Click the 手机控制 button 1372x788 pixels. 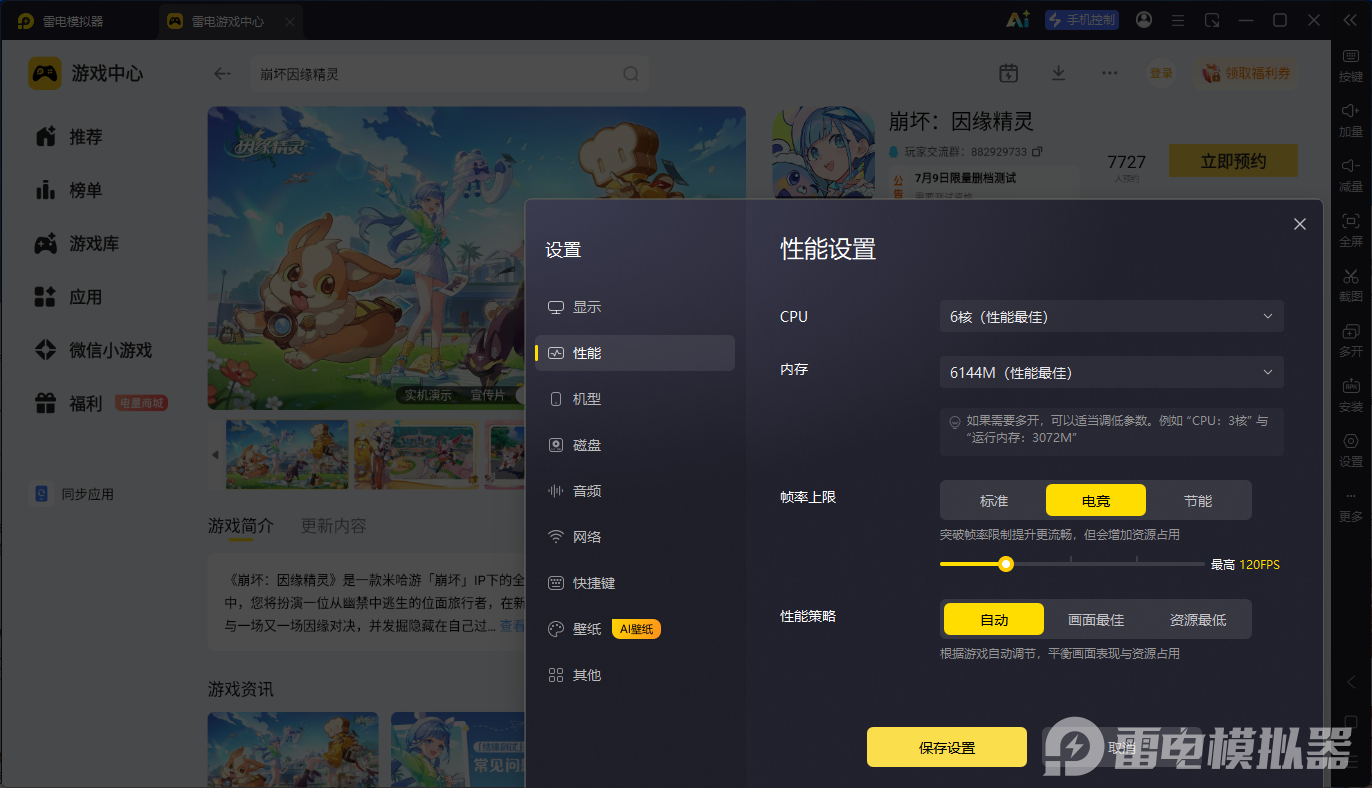tap(1082, 20)
